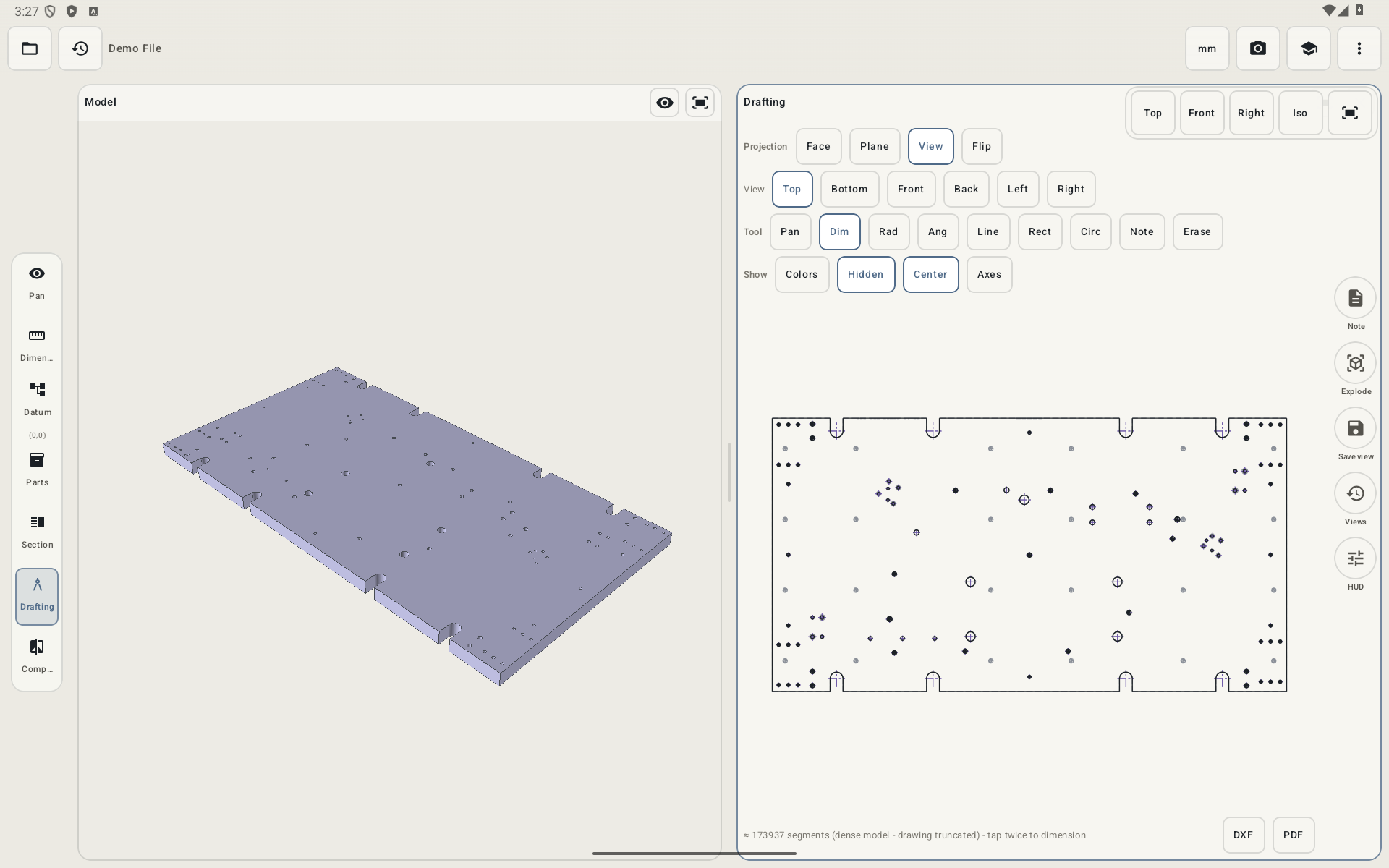The width and height of the screenshot is (1389, 868).
Task: Export drawing as PDF
Action: coord(1294,835)
